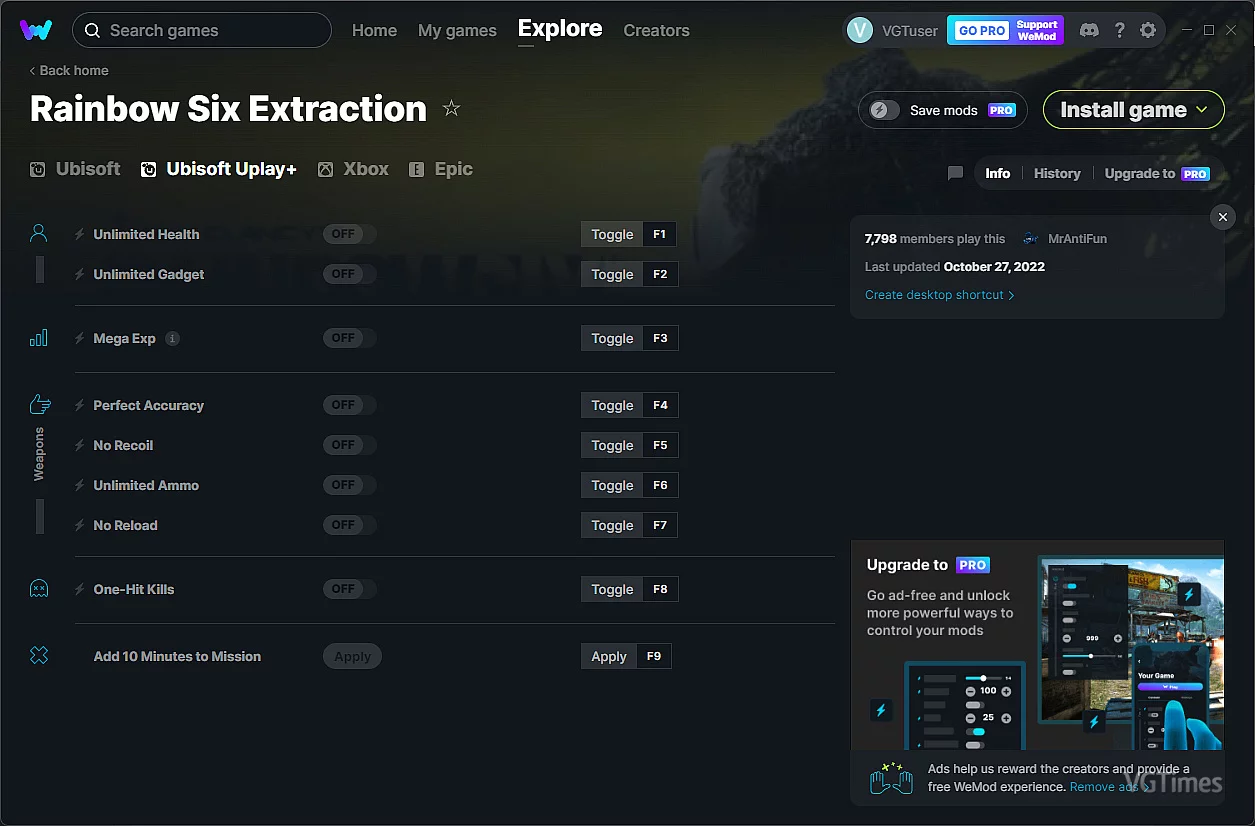Click the F8 hotkey for One-Hit Kills
Screen dimensions: 1255x826
coord(660,589)
